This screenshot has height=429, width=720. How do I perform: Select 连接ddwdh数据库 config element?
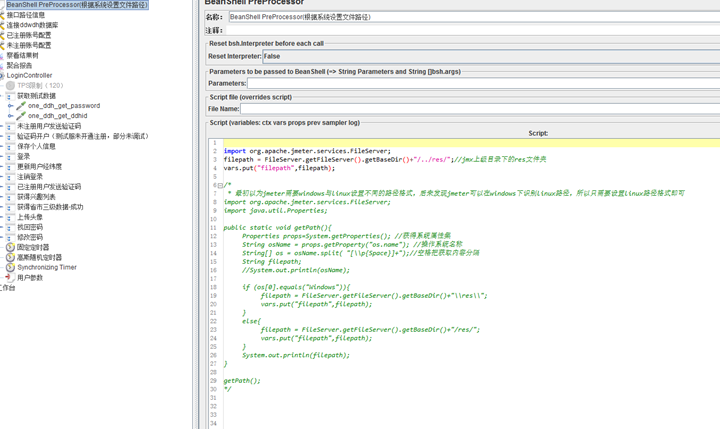pyautogui.click(x=32, y=25)
